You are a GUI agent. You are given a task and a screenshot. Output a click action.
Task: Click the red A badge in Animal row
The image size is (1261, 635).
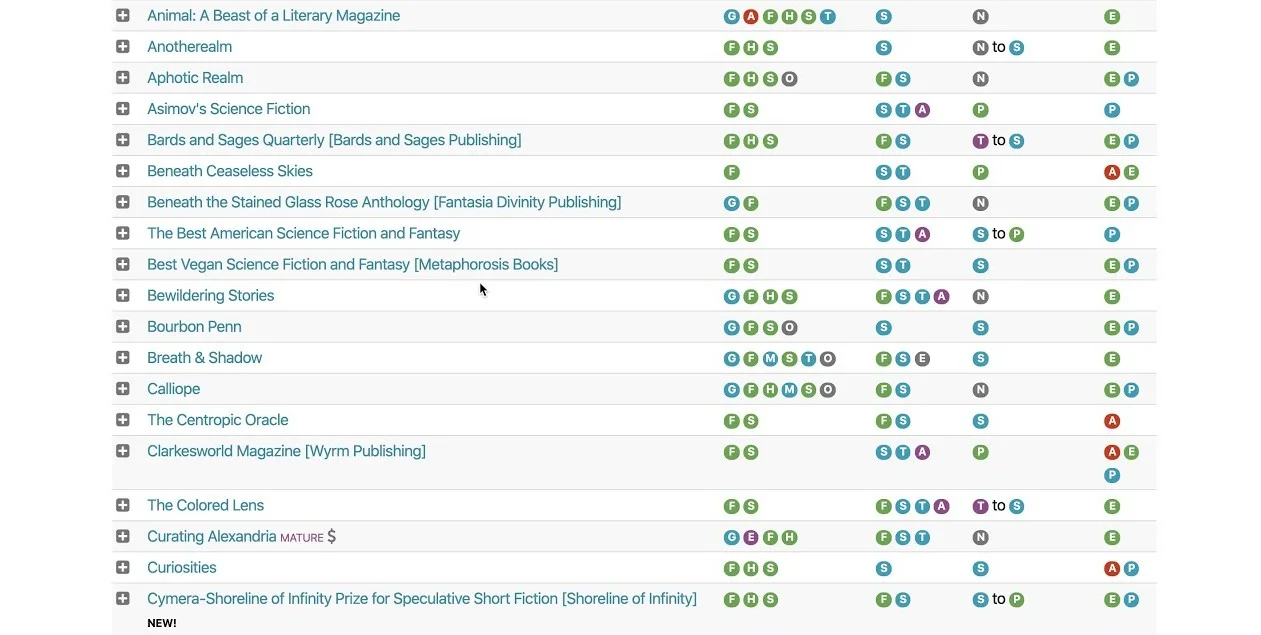pyautogui.click(x=751, y=17)
